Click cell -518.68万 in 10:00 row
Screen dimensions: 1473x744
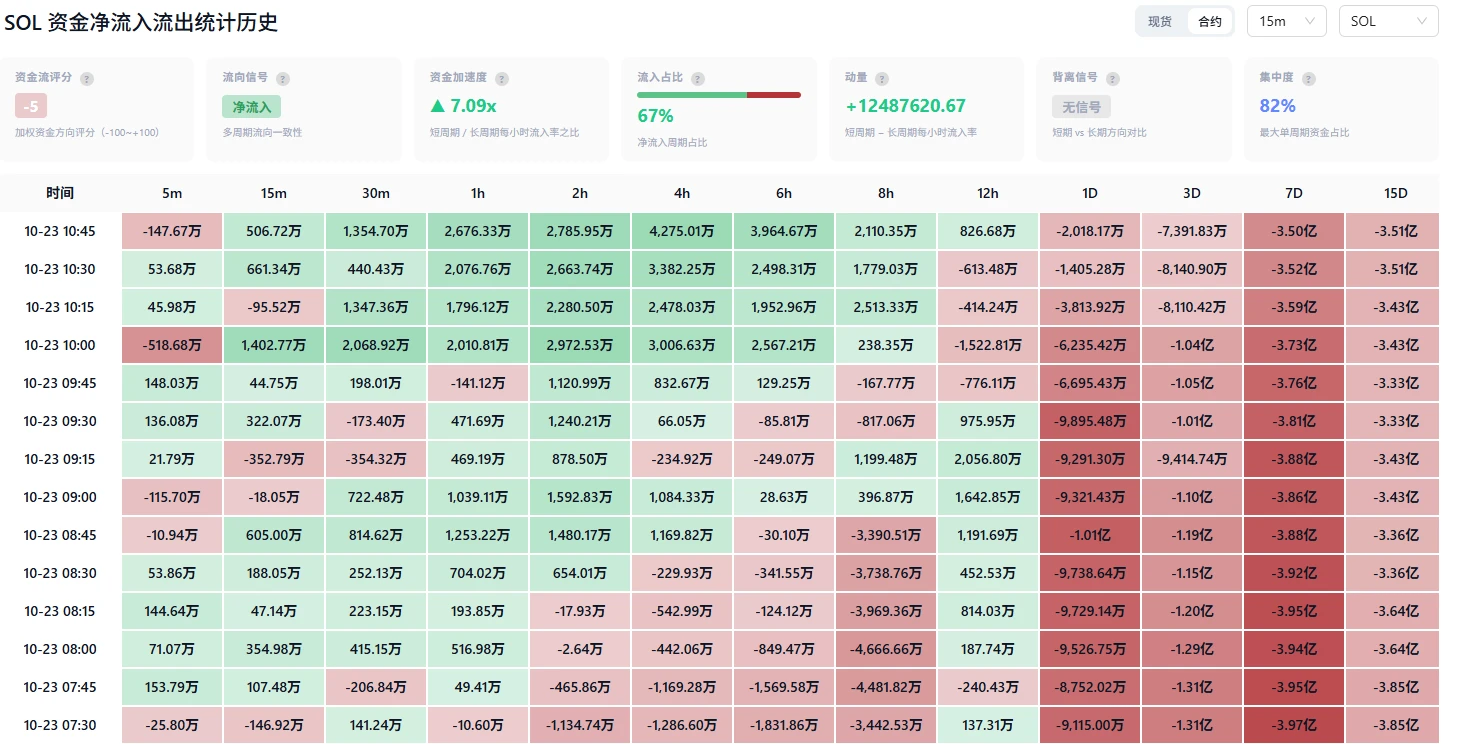[172, 345]
